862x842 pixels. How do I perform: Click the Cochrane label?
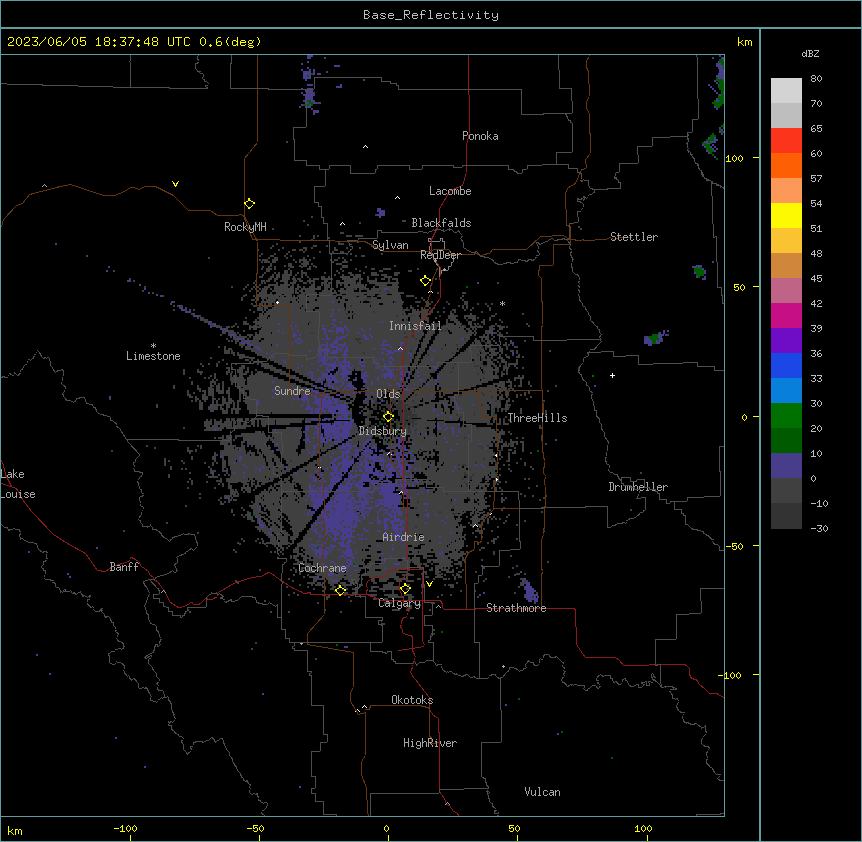322,568
